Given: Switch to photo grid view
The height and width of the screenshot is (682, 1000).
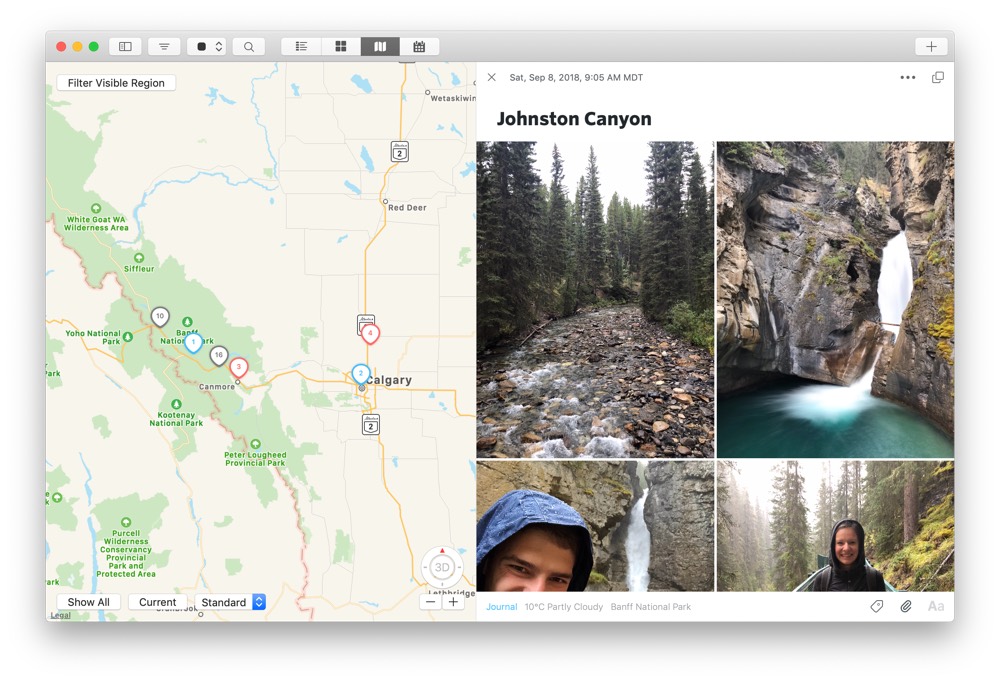Looking at the screenshot, I should 341,47.
